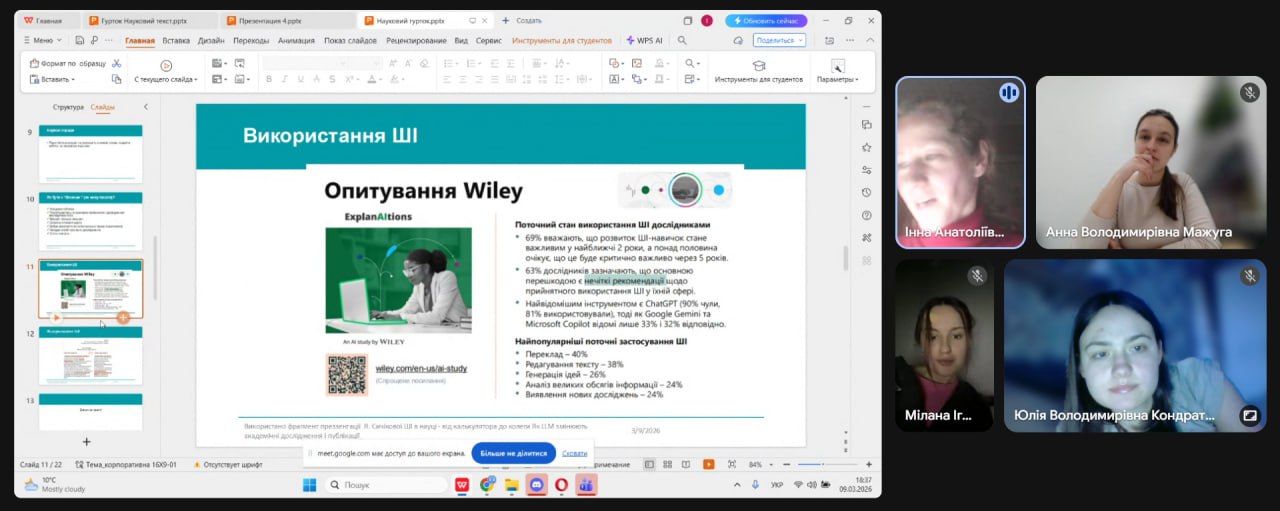1280x511 pixels.
Task: Click the Більше не ділитися button
Action: coord(513,453)
